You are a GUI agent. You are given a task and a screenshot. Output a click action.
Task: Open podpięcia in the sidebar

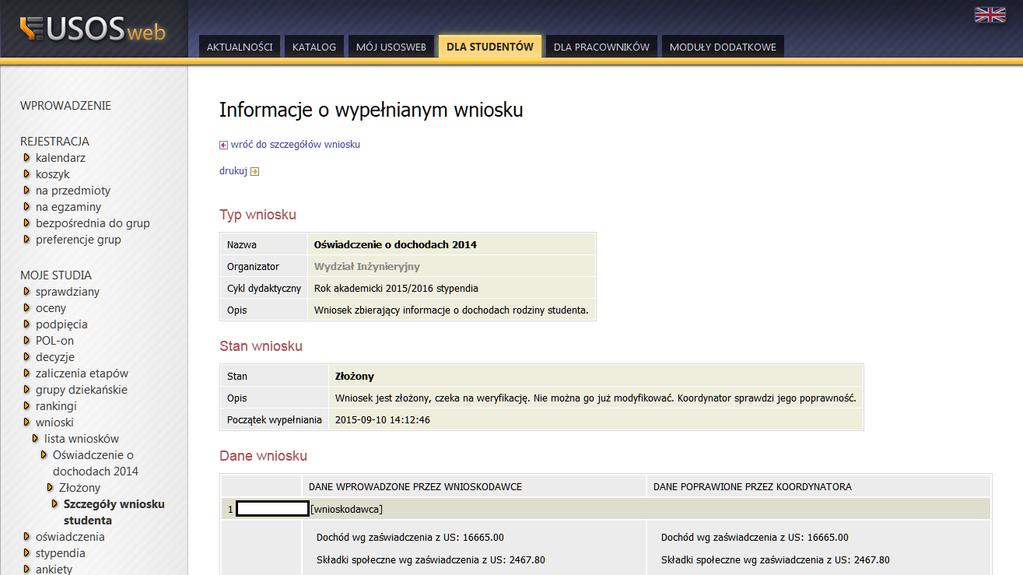(x=61, y=324)
